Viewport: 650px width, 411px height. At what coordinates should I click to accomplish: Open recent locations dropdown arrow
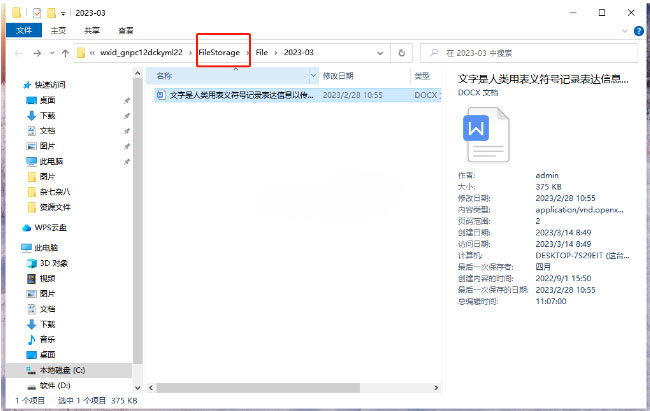click(x=52, y=53)
